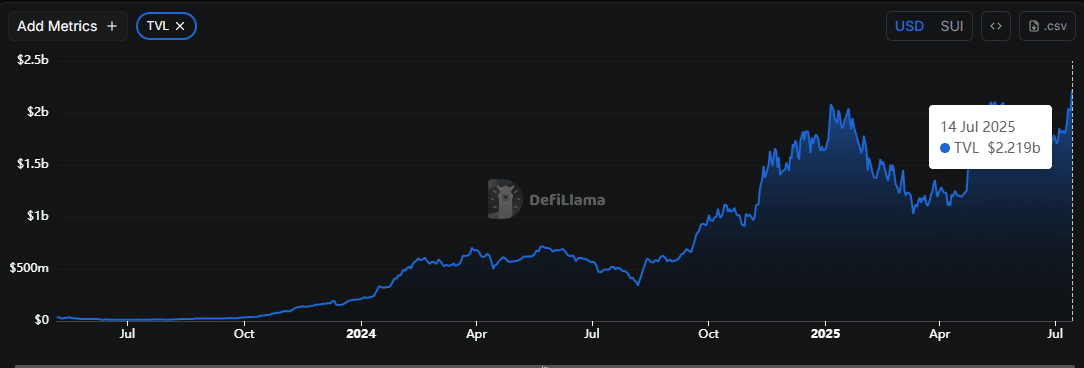Click the DefiLlama llama logo watermark
The image size is (1084, 368).
pos(505,199)
